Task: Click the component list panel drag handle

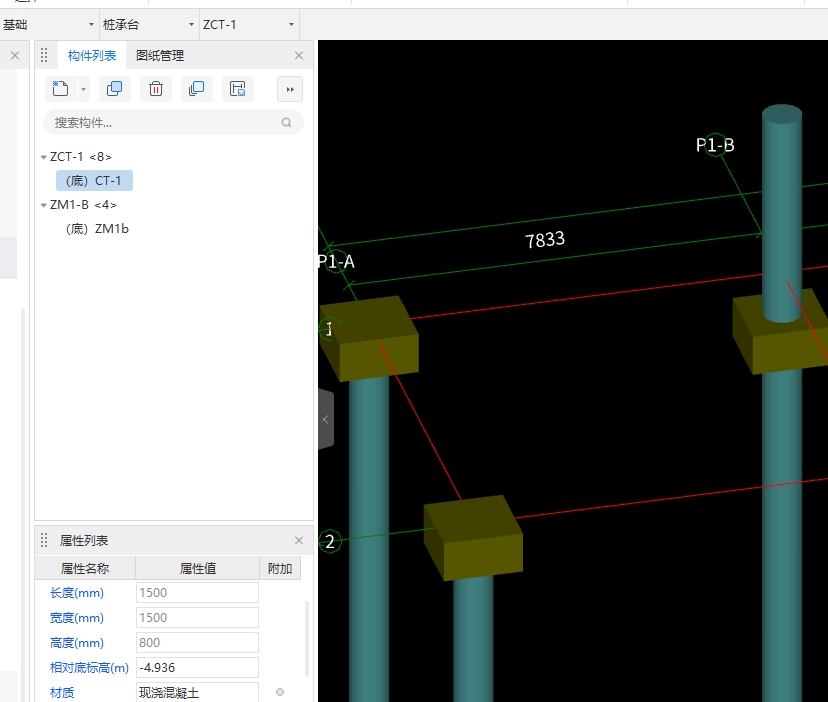Action: (x=44, y=55)
